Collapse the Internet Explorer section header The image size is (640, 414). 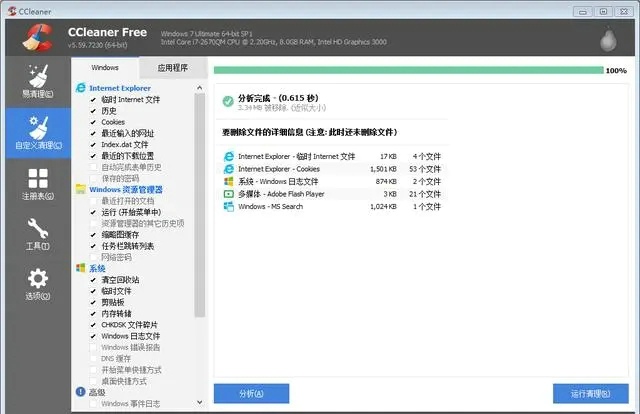tap(120, 88)
